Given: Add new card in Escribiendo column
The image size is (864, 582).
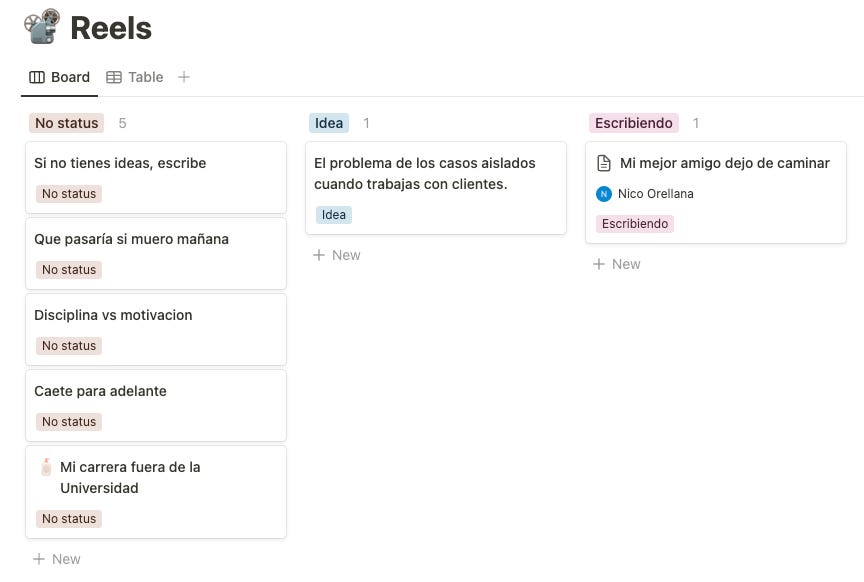Looking at the screenshot, I should [x=617, y=264].
